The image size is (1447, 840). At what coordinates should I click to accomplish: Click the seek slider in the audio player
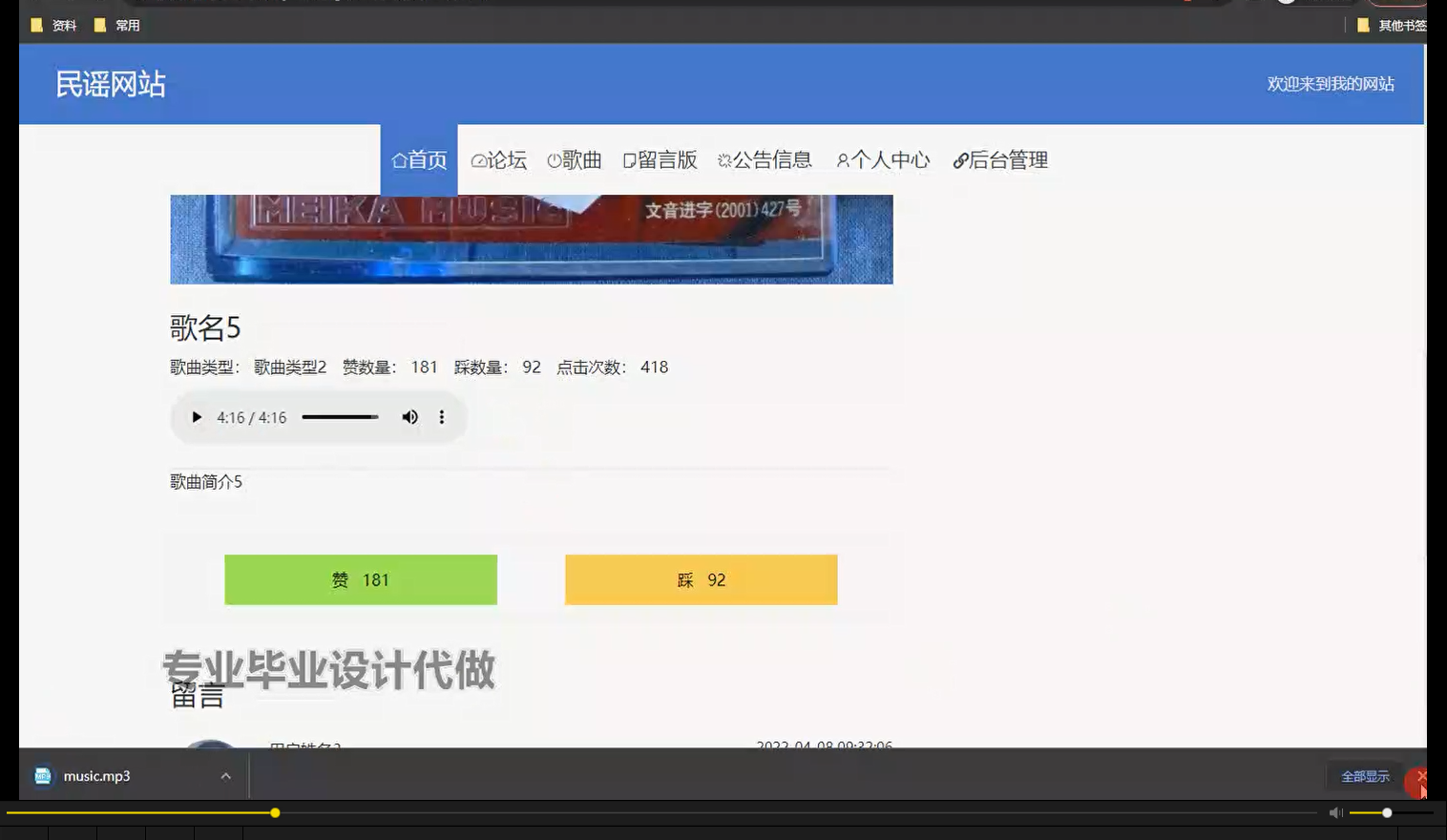point(339,417)
